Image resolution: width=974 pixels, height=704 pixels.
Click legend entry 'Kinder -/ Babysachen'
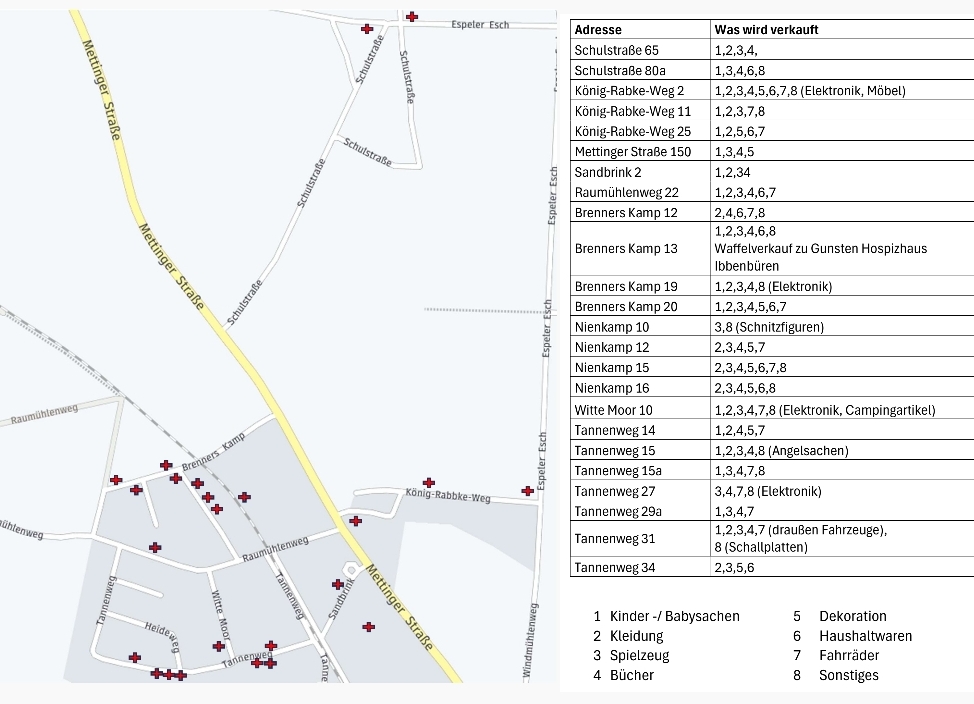[x=675, y=616]
